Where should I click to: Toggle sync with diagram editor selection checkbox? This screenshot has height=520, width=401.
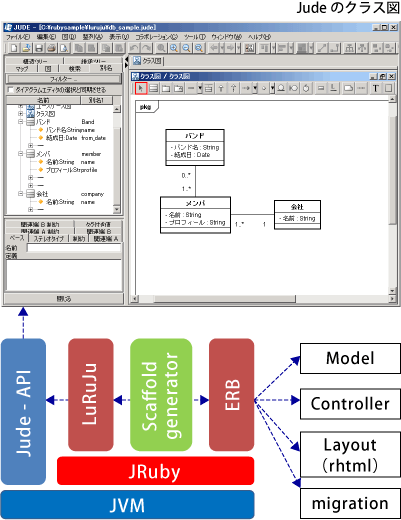coord(11,90)
